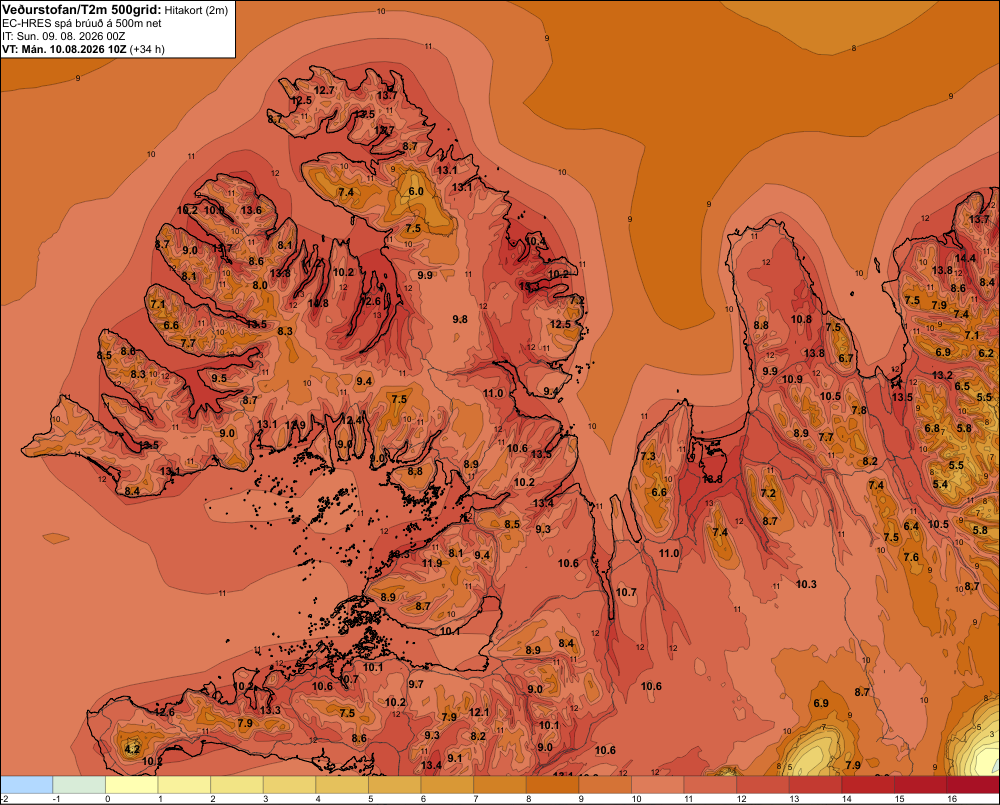
Task: Choose the legend swatch between 13 and 14
Action: click(x=816, y=785)
